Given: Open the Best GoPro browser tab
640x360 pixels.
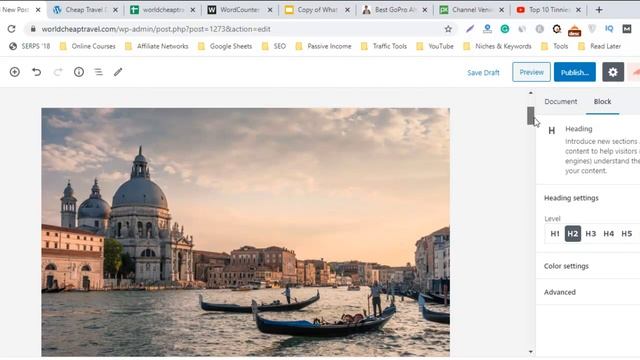Looking at the screenshot, I should tap(395, 10).
